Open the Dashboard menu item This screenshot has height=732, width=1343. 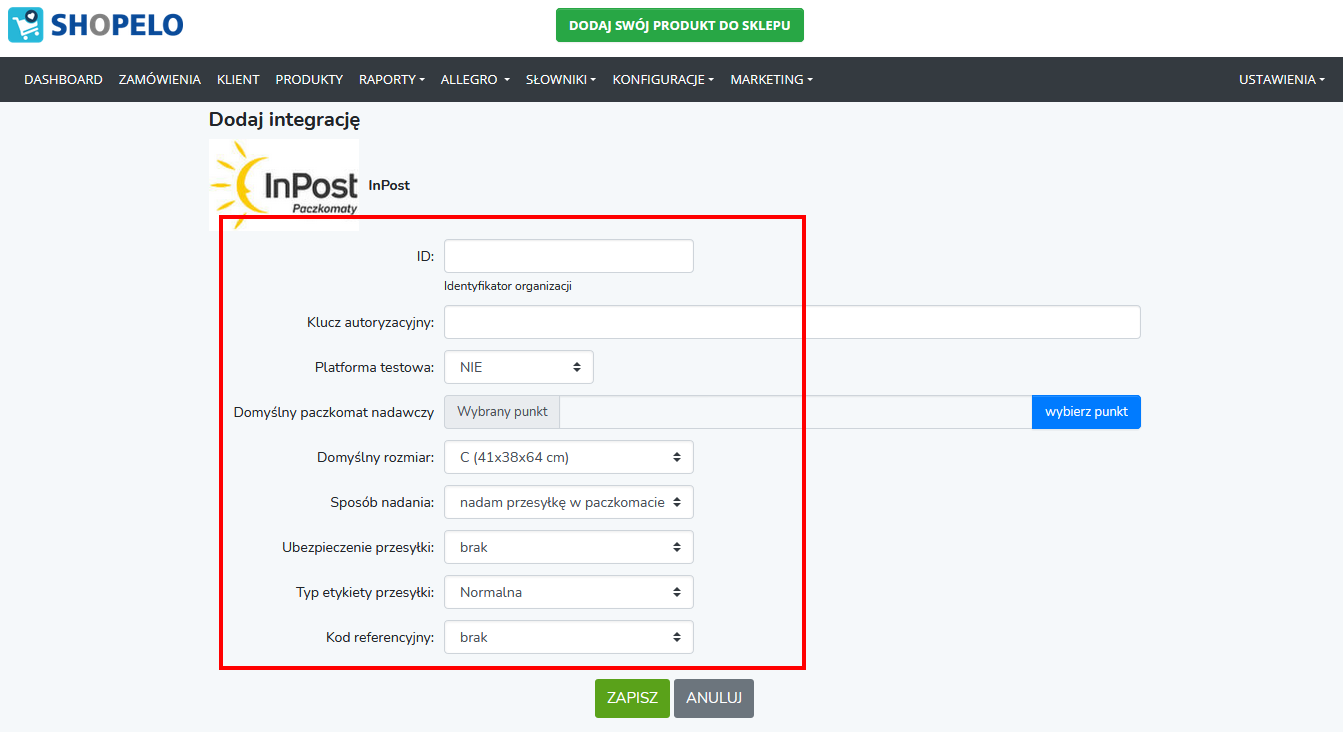pos(63,79)
